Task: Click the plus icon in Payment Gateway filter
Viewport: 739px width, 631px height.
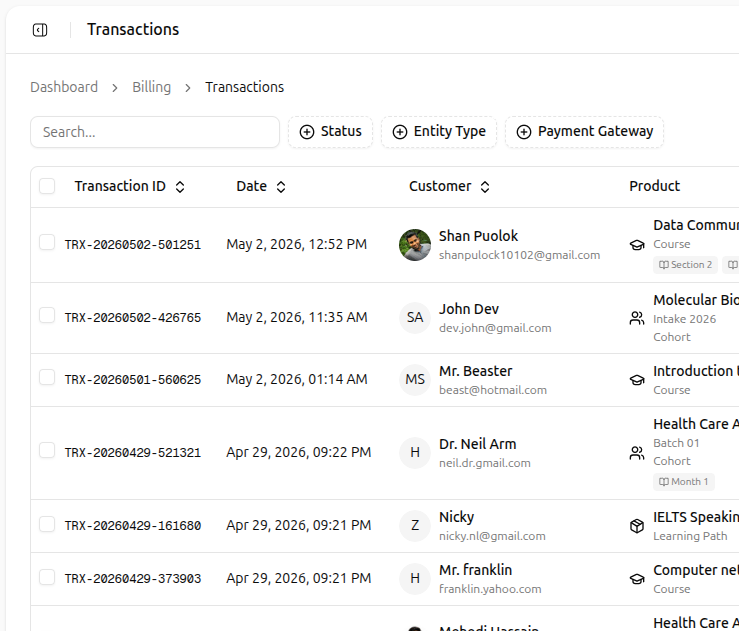Action: coord(524,132)
